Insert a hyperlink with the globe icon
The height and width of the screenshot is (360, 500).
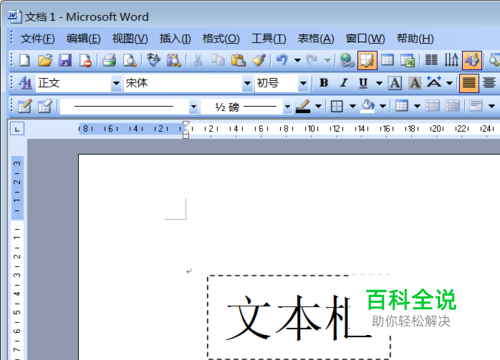(347, 61)
